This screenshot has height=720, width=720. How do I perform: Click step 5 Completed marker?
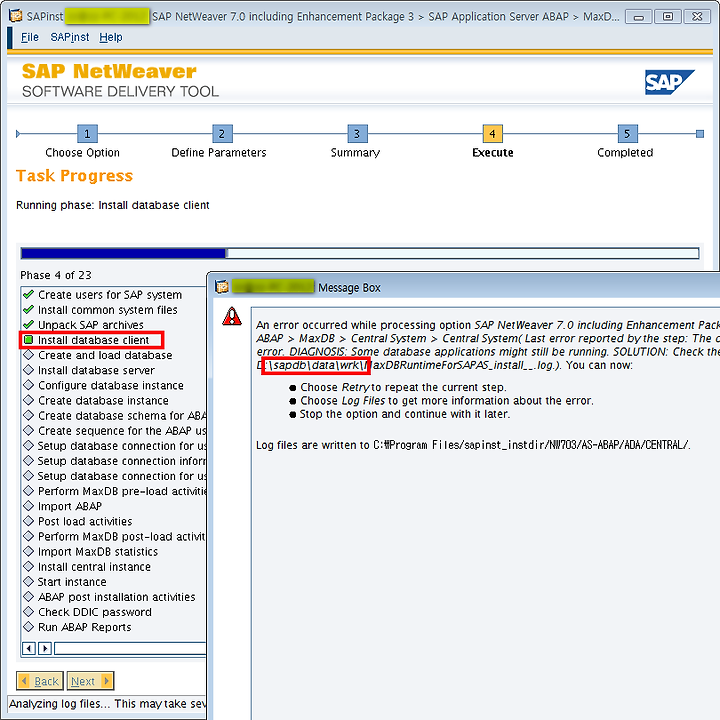[628, 134]
